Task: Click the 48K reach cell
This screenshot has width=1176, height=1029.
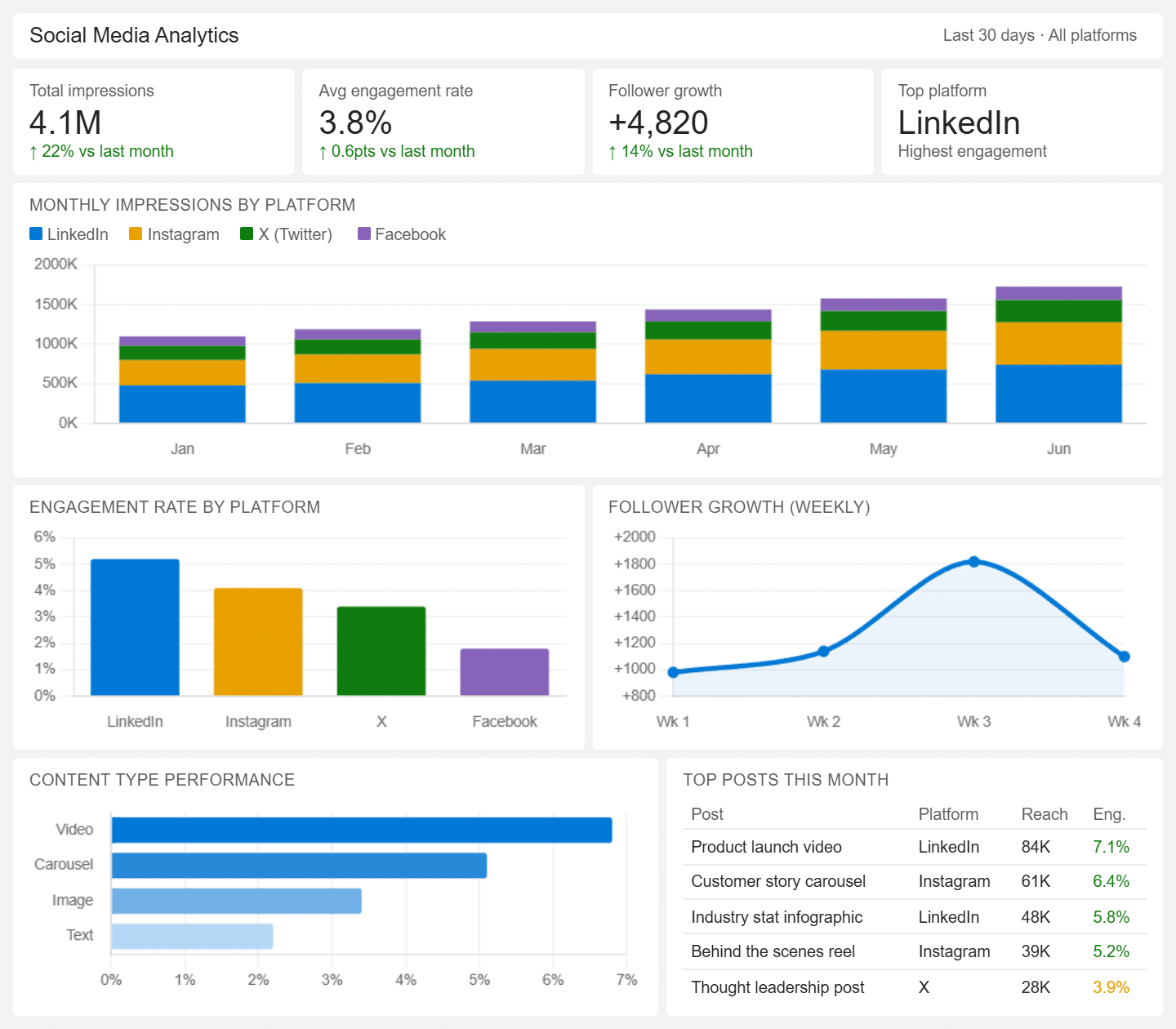Action: (x=1036, y=917)
